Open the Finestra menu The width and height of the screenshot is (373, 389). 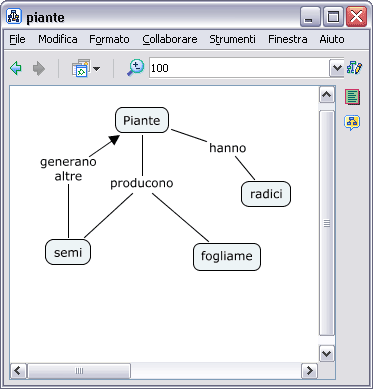pos(288,39)
